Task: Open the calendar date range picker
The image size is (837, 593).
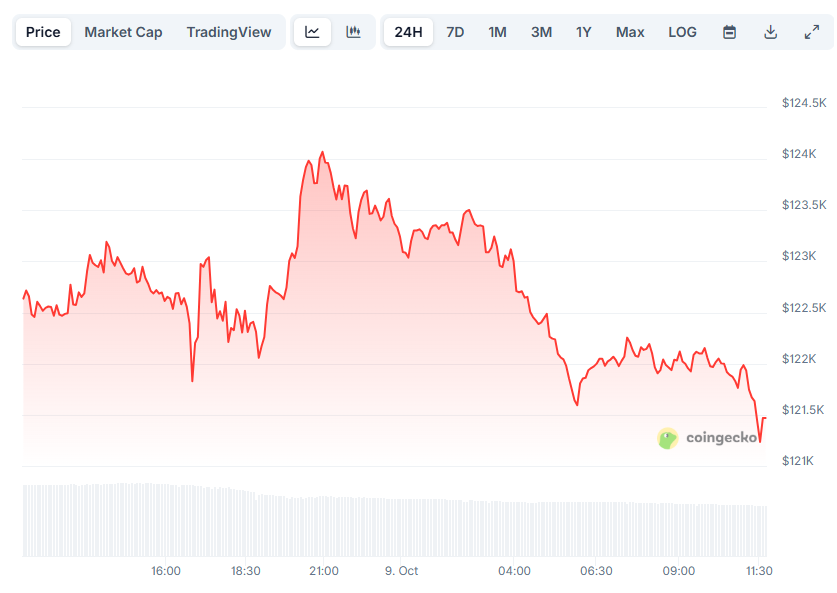Action: pyautogui.click(x=730, y=32)
